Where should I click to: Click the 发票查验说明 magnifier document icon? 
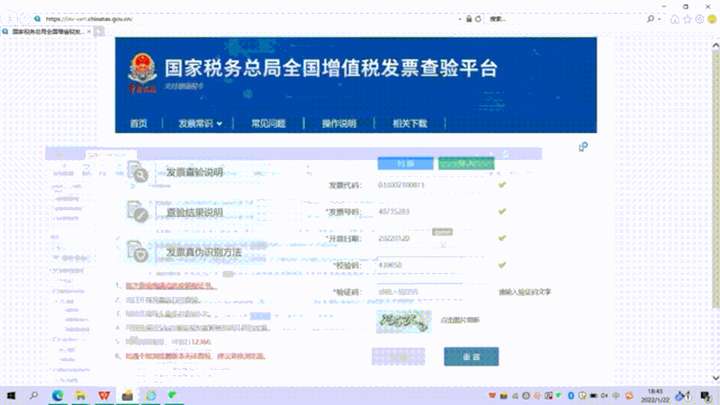click(x=137, y=173)
